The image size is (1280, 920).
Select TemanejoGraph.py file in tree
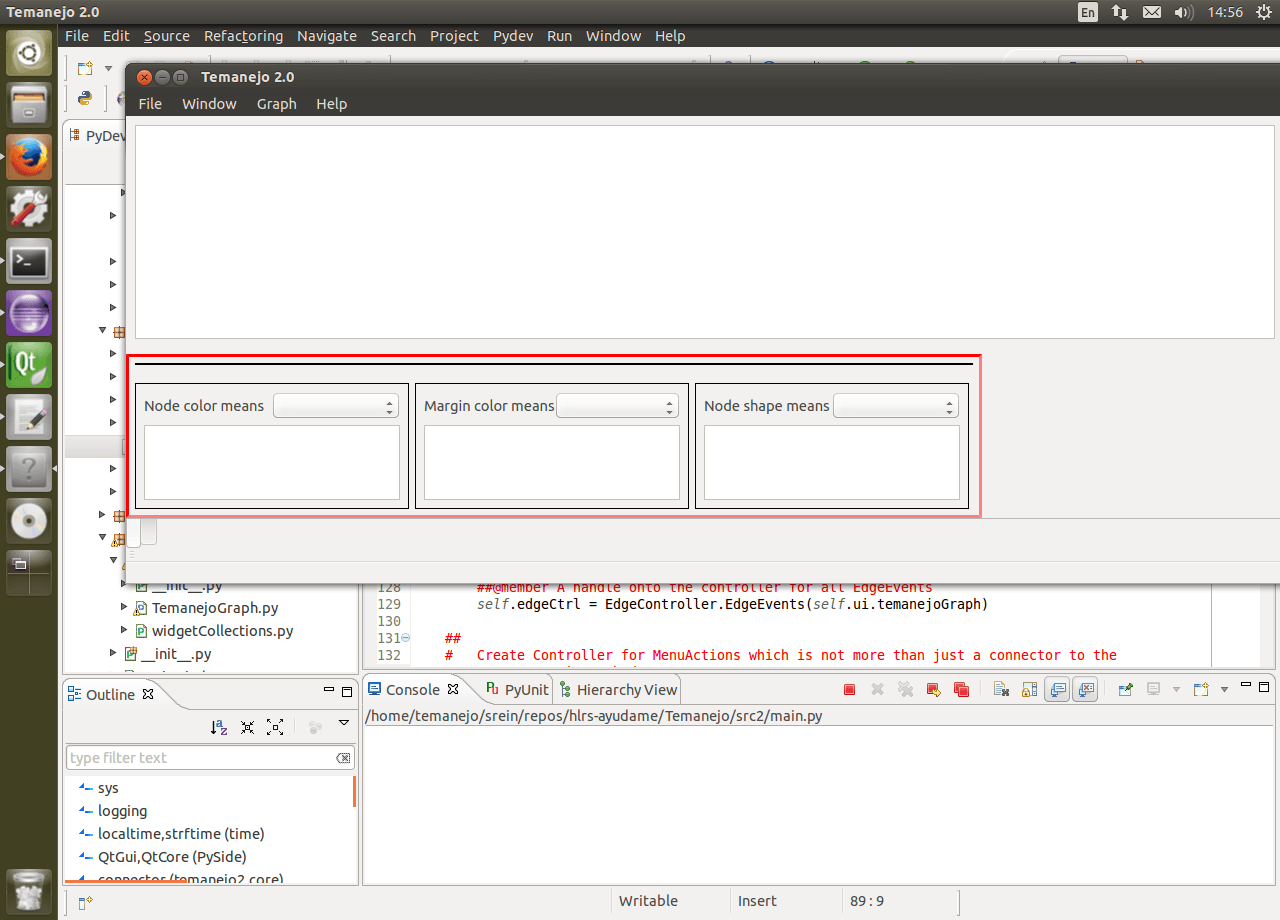coord(215,608)
